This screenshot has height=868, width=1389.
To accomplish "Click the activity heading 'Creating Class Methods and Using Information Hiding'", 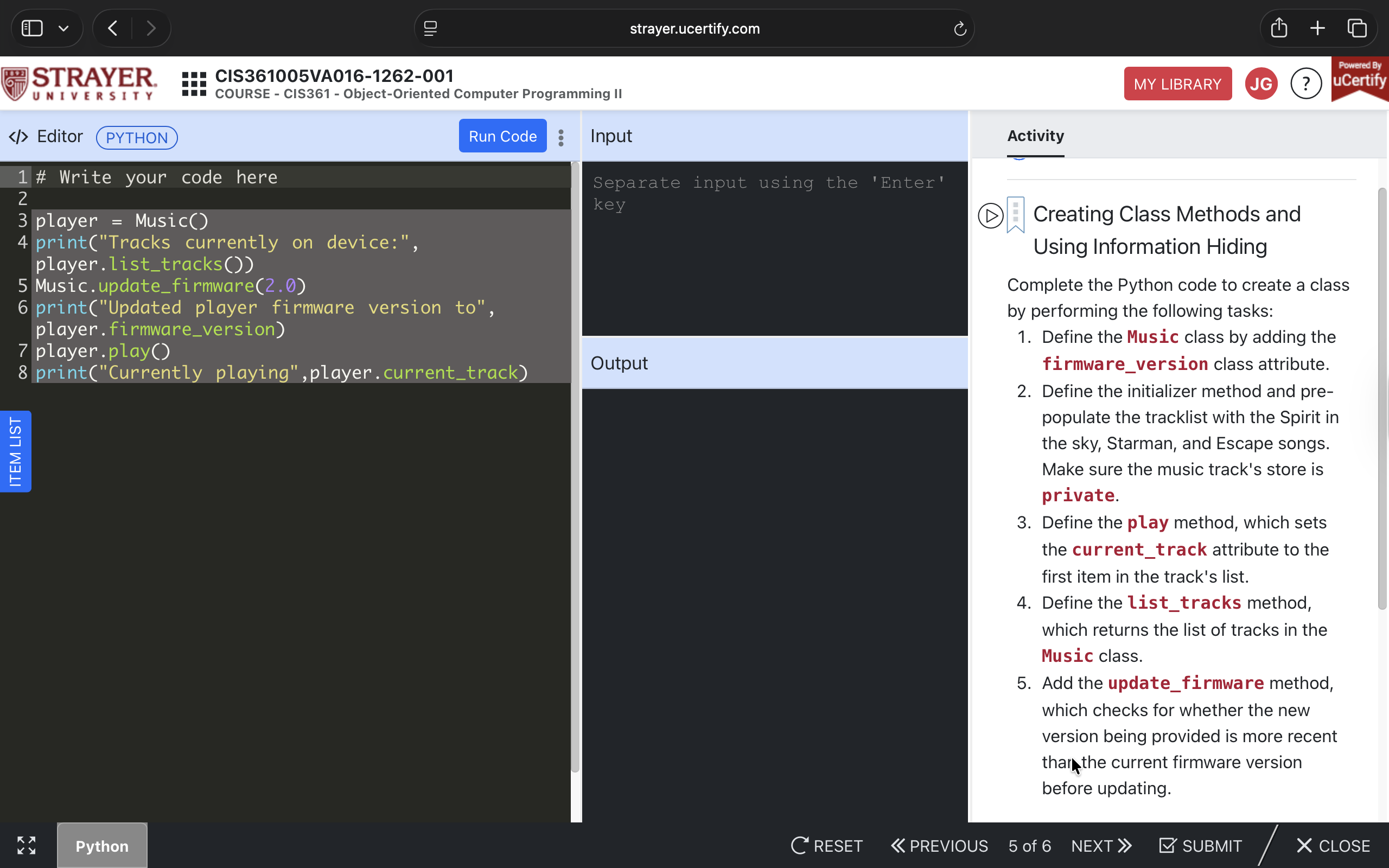I will coord(1167,230).
